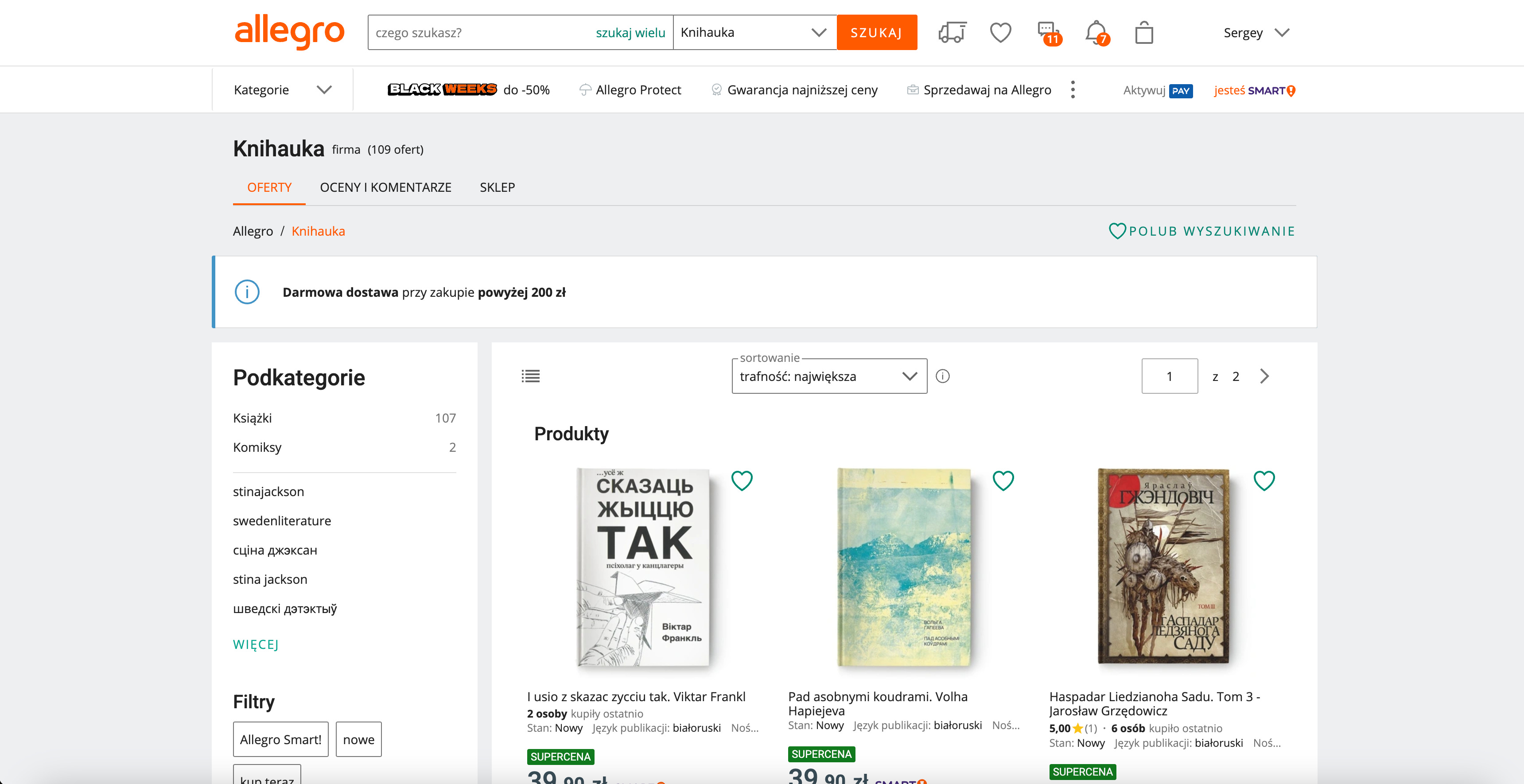Click the free delivery info icon

pyautogui.click(x=247, y=292)
